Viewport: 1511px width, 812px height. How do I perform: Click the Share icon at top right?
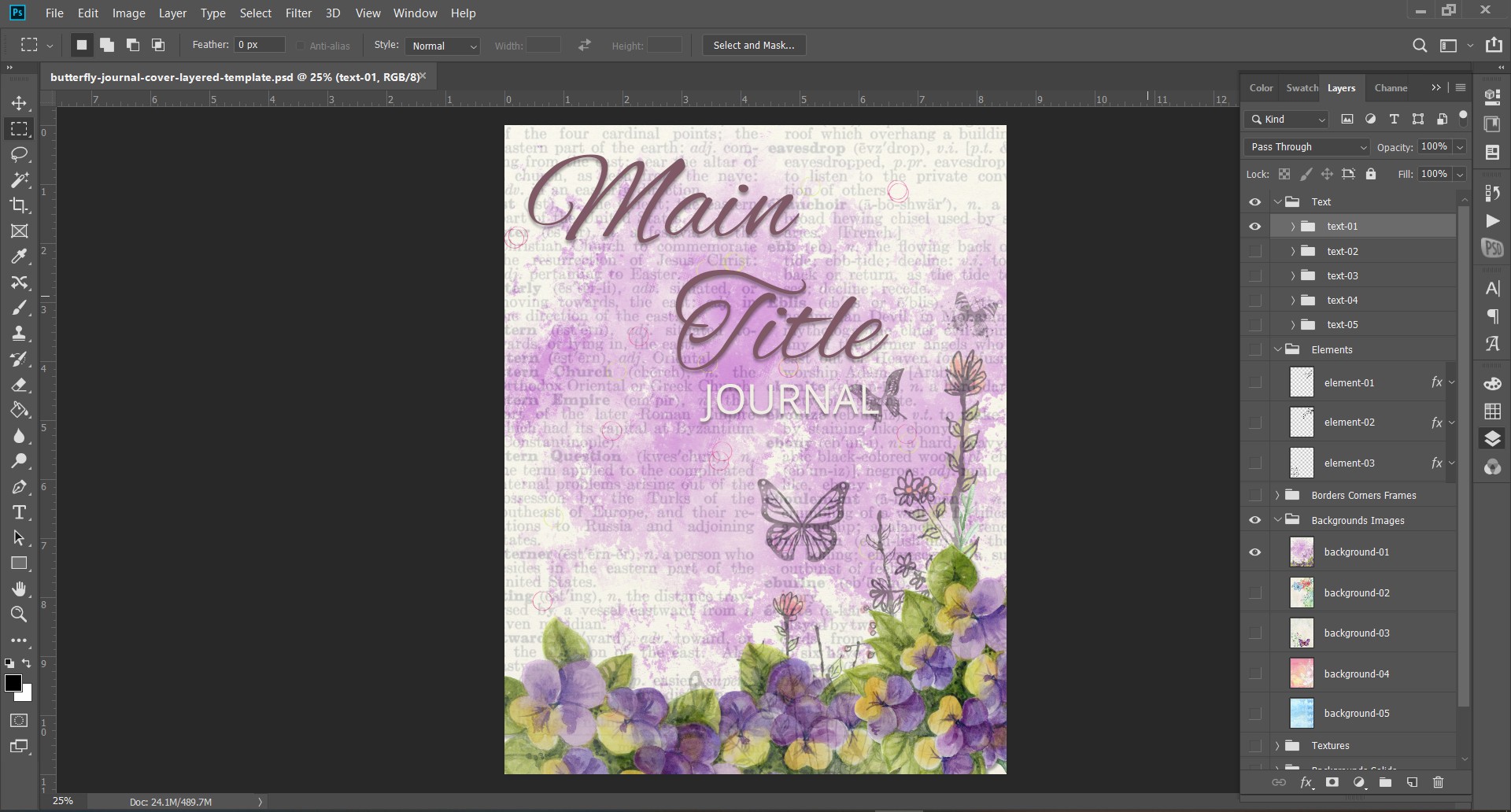(x=1494, y=45)
